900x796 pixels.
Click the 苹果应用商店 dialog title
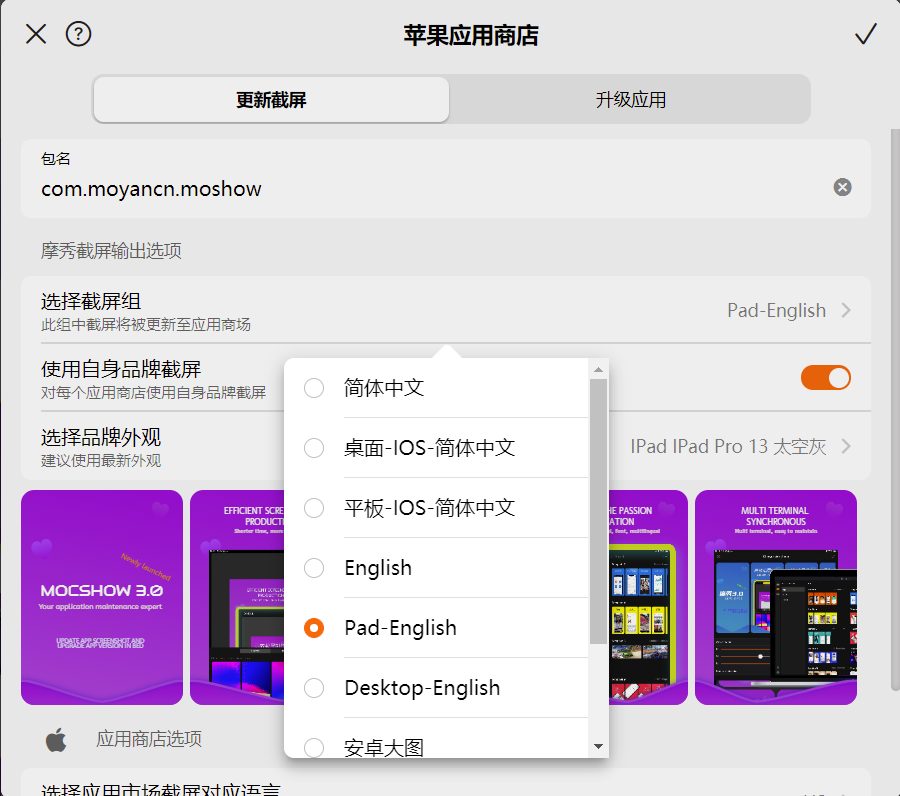click(x=471, y=35)
